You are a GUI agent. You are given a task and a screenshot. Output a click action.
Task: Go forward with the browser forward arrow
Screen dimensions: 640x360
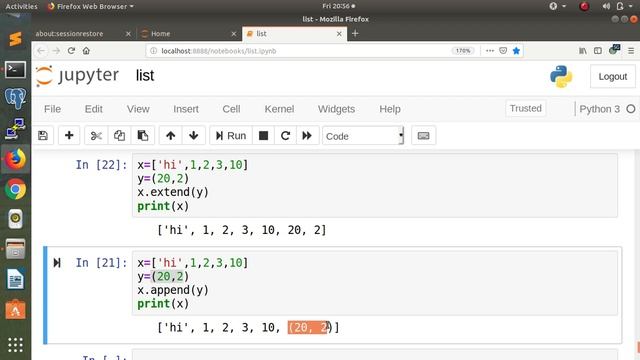click(x=56, y=51)
